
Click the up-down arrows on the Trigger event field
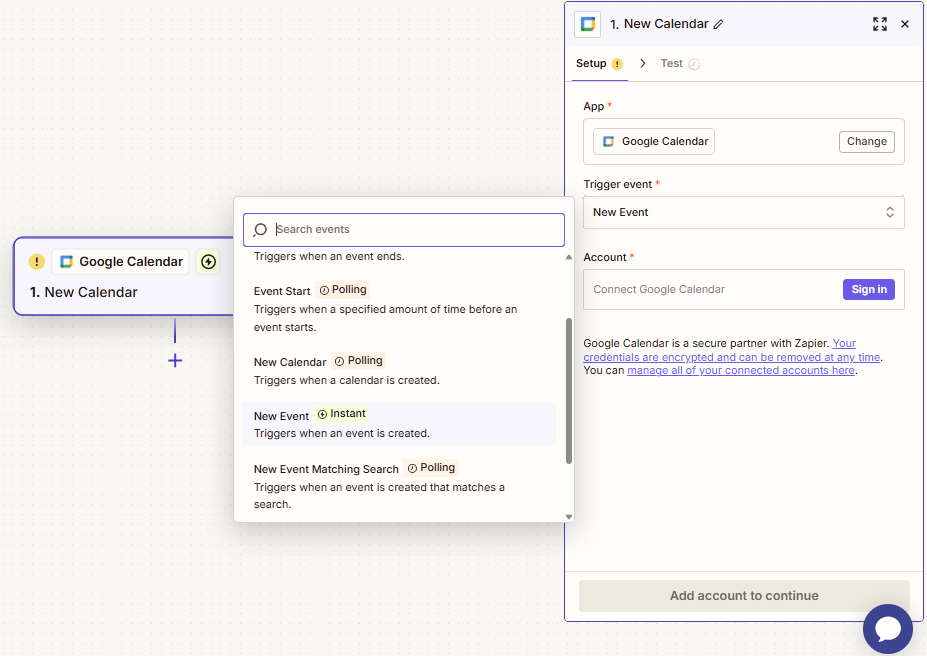pyautogui.click(x=890, y=212)
